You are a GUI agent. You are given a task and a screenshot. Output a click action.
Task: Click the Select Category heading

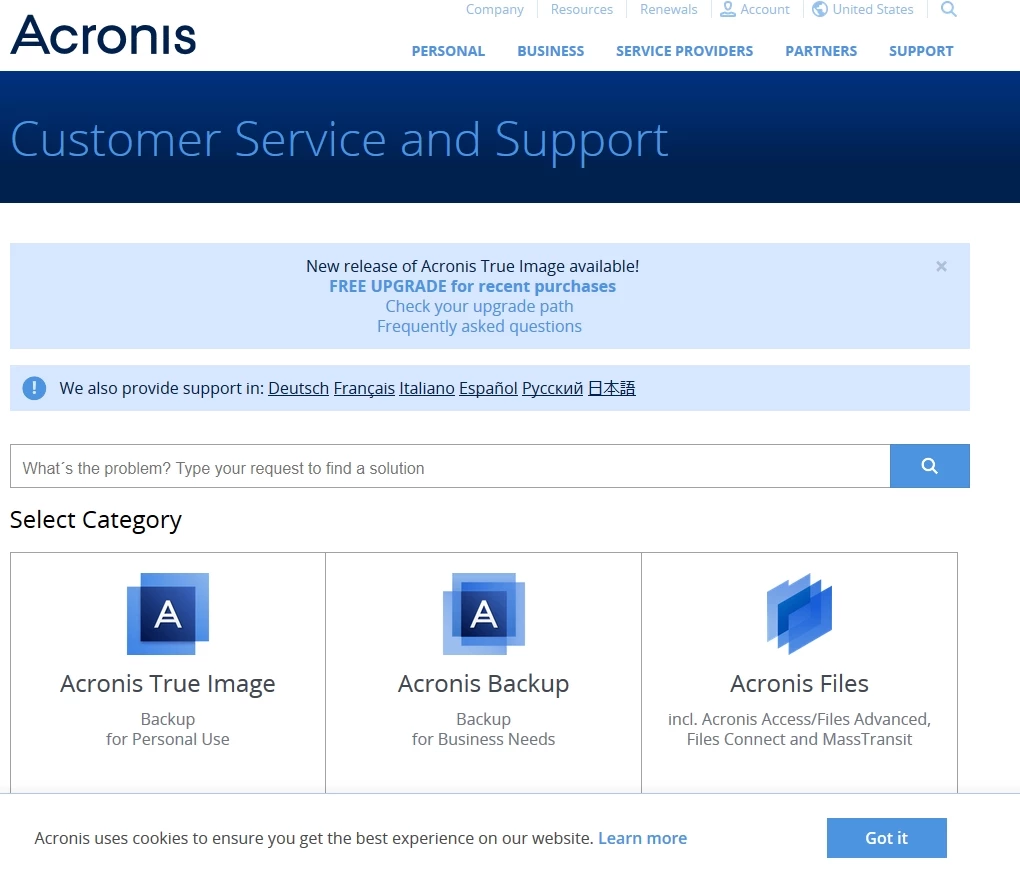(x=96, y=520)
